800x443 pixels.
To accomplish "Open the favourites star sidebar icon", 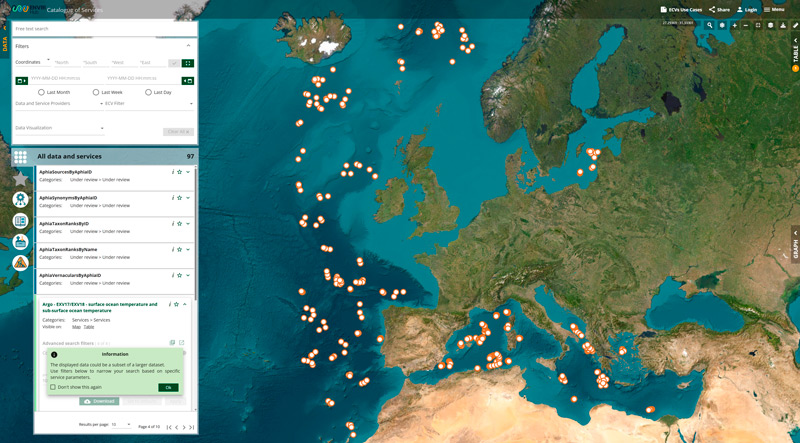I will pyautogui.click(x=20, y=179).
